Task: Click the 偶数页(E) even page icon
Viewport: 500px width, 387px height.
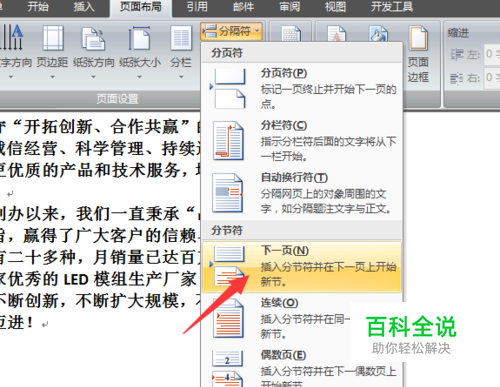Action: [x=228, y=368]
